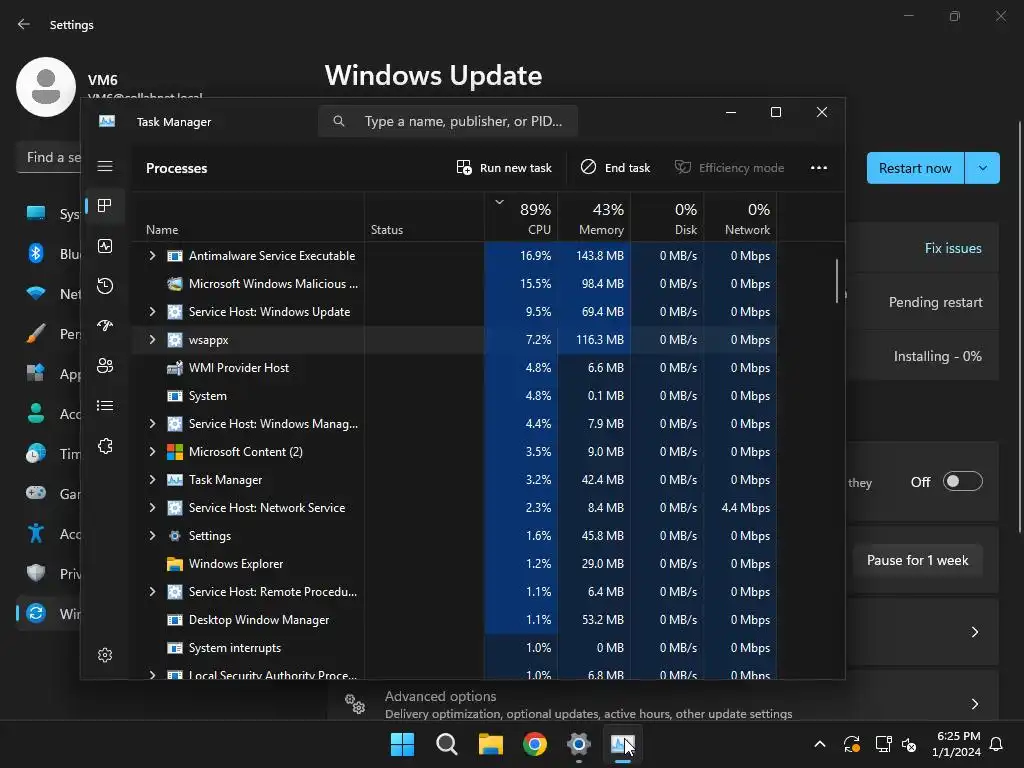Viewport: 1024px width, 768px height.
Task: Click the muted volume tray icon
Action: 909,744
